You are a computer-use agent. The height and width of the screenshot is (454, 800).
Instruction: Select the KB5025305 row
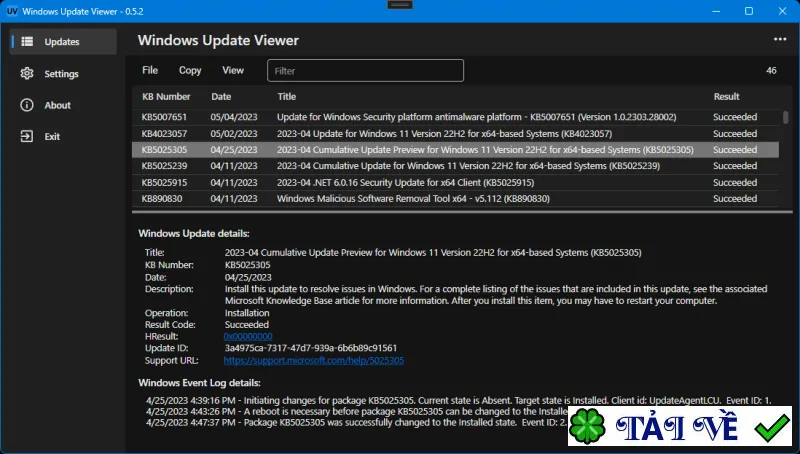click(x=455, y=150)
